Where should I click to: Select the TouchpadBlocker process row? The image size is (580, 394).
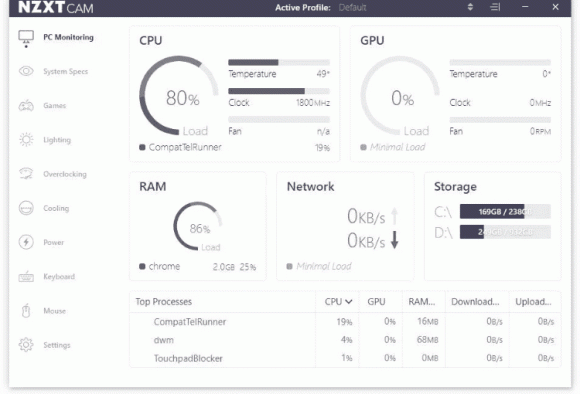[345, 358]
